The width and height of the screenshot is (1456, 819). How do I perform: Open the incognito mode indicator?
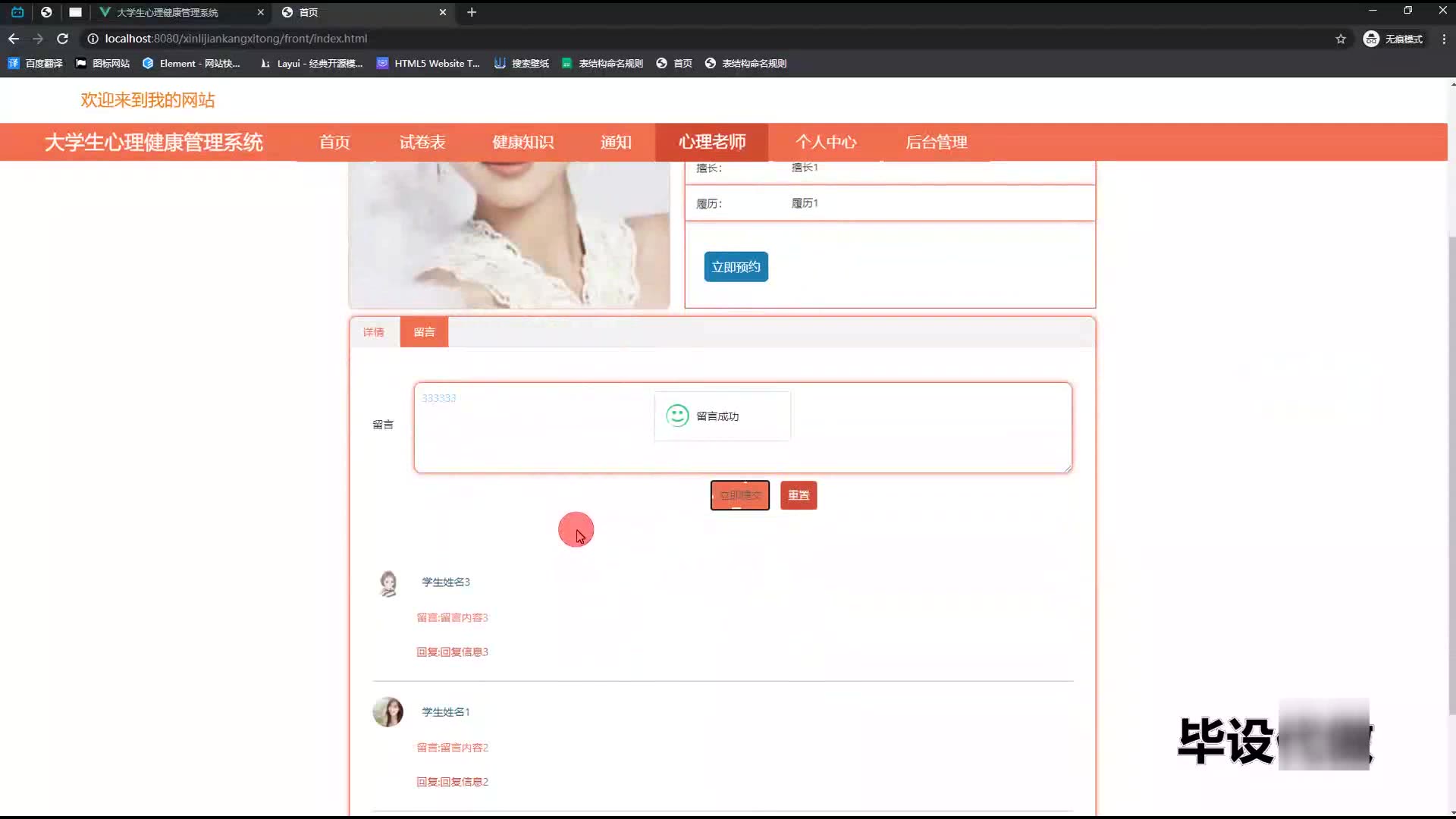tap(1392, 39)
